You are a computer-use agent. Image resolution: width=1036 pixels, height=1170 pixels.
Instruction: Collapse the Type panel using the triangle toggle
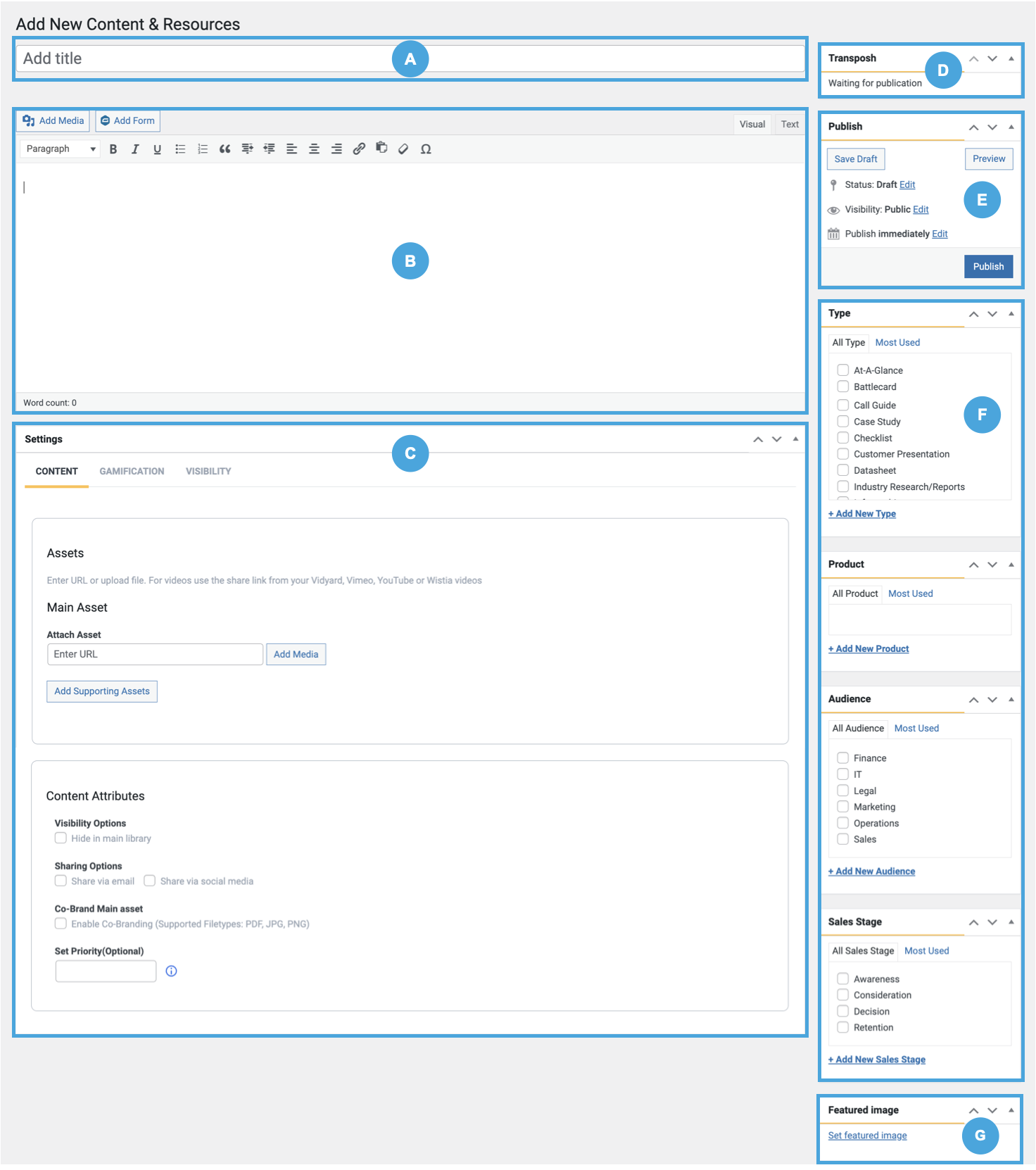click(x=1011, y=314)
